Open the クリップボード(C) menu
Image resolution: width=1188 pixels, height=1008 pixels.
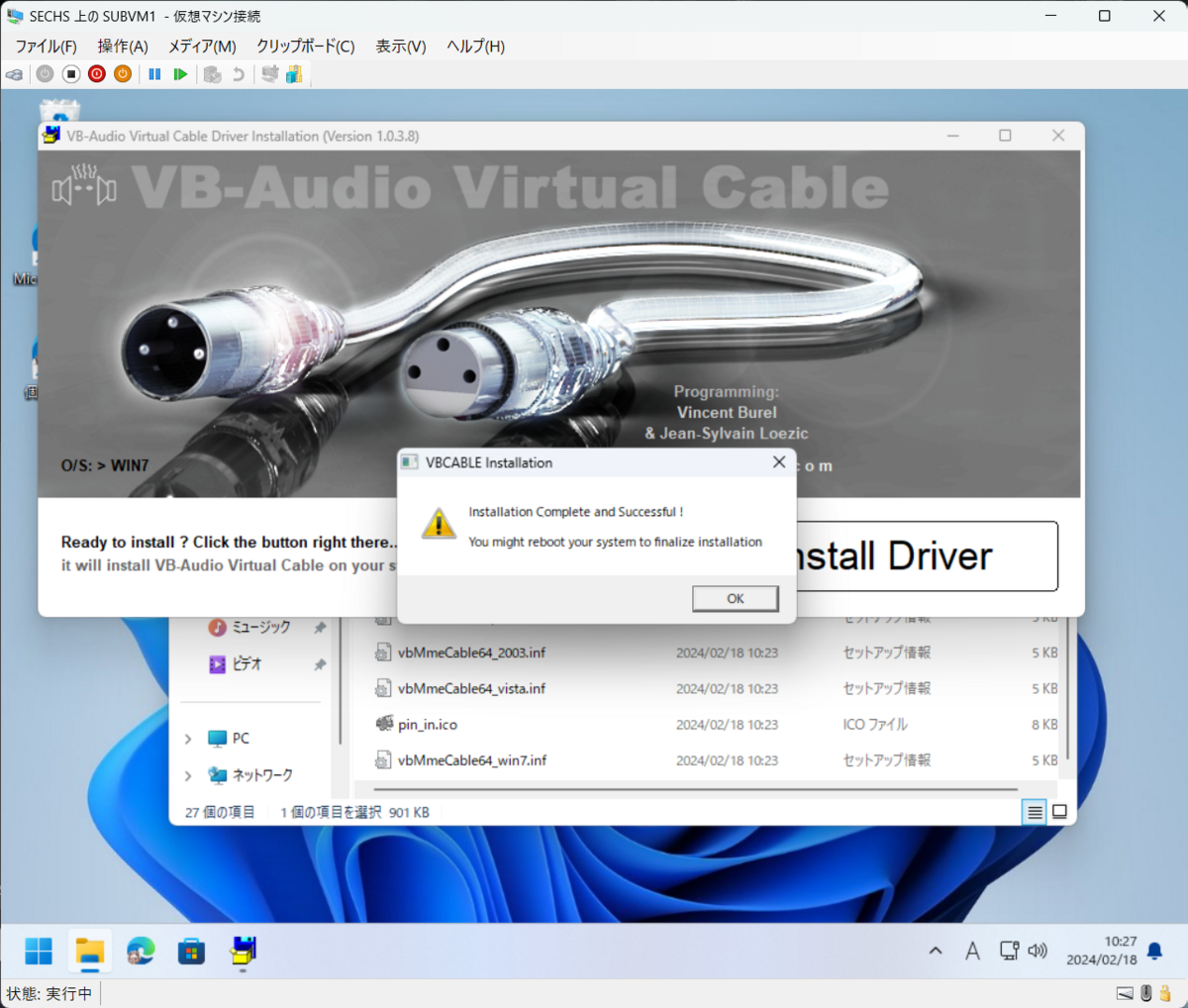click(x=306, y=47)
